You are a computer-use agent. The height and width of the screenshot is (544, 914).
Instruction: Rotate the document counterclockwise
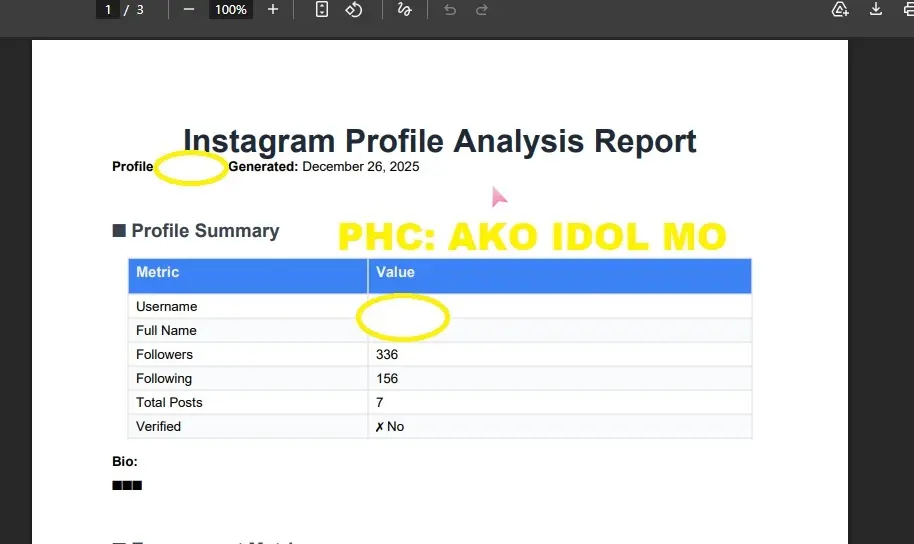coord(354,9)
